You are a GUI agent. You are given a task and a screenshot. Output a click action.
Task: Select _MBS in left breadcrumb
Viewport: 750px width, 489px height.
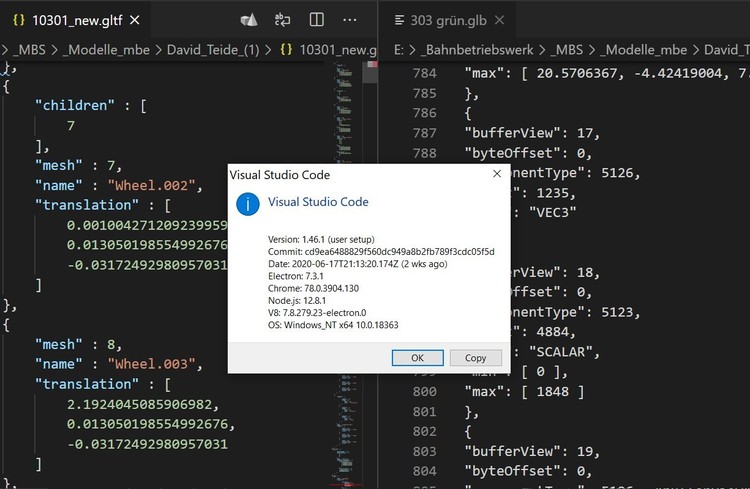[29, 50]
